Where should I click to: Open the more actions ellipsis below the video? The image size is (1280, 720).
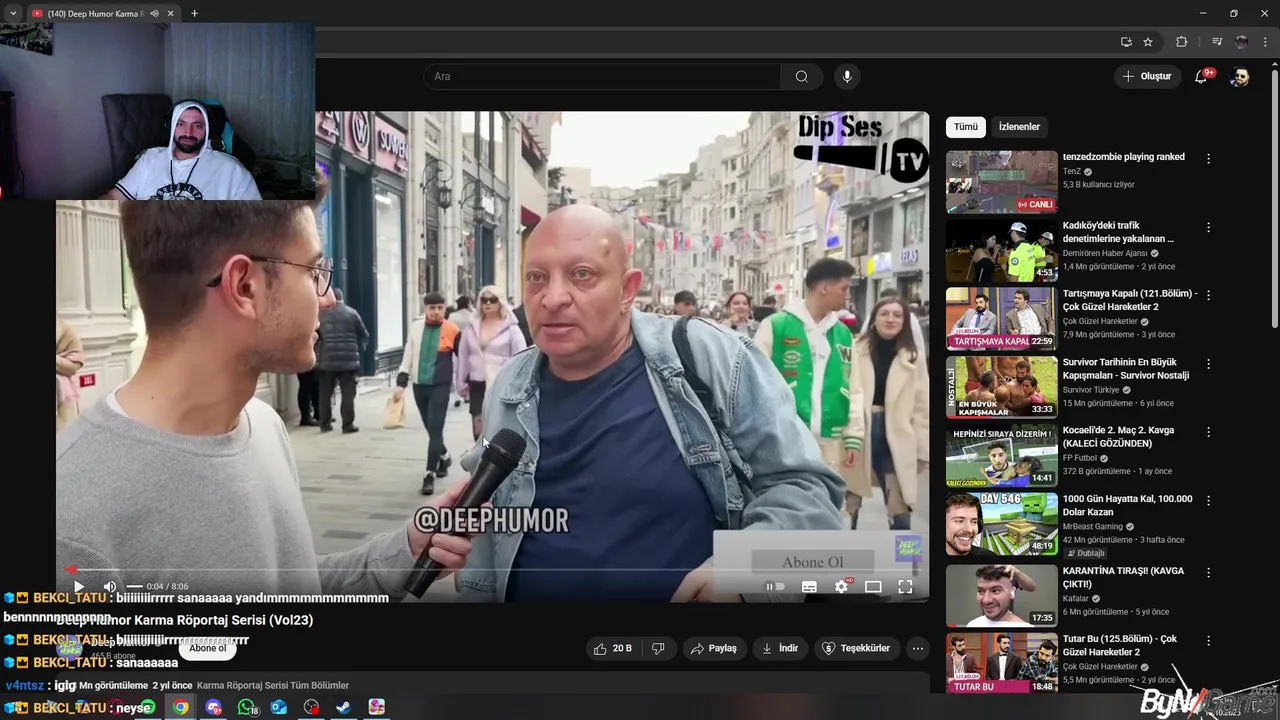pos(917,648)
